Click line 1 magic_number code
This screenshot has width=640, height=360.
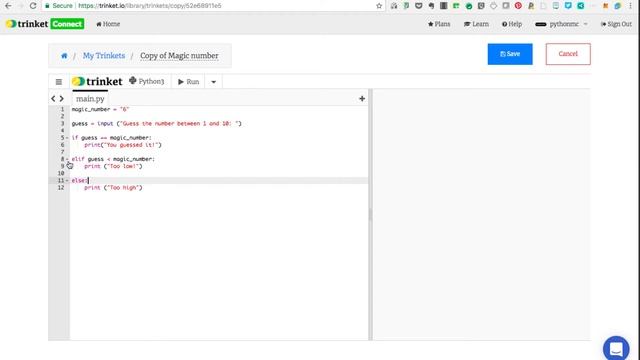pyautogui.click(x=100, y=109)
